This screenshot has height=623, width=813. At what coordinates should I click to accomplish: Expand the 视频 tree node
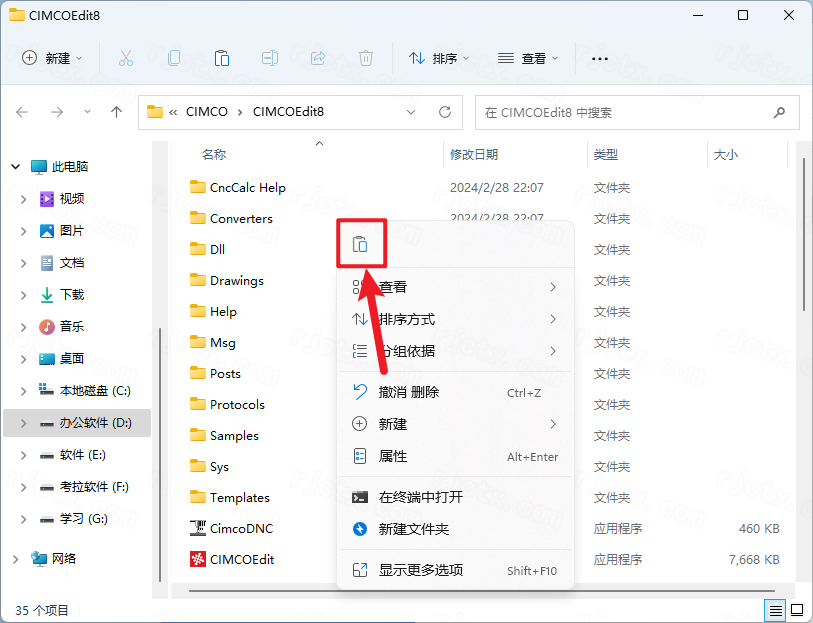pyautogui.click(x=23, y=199)
